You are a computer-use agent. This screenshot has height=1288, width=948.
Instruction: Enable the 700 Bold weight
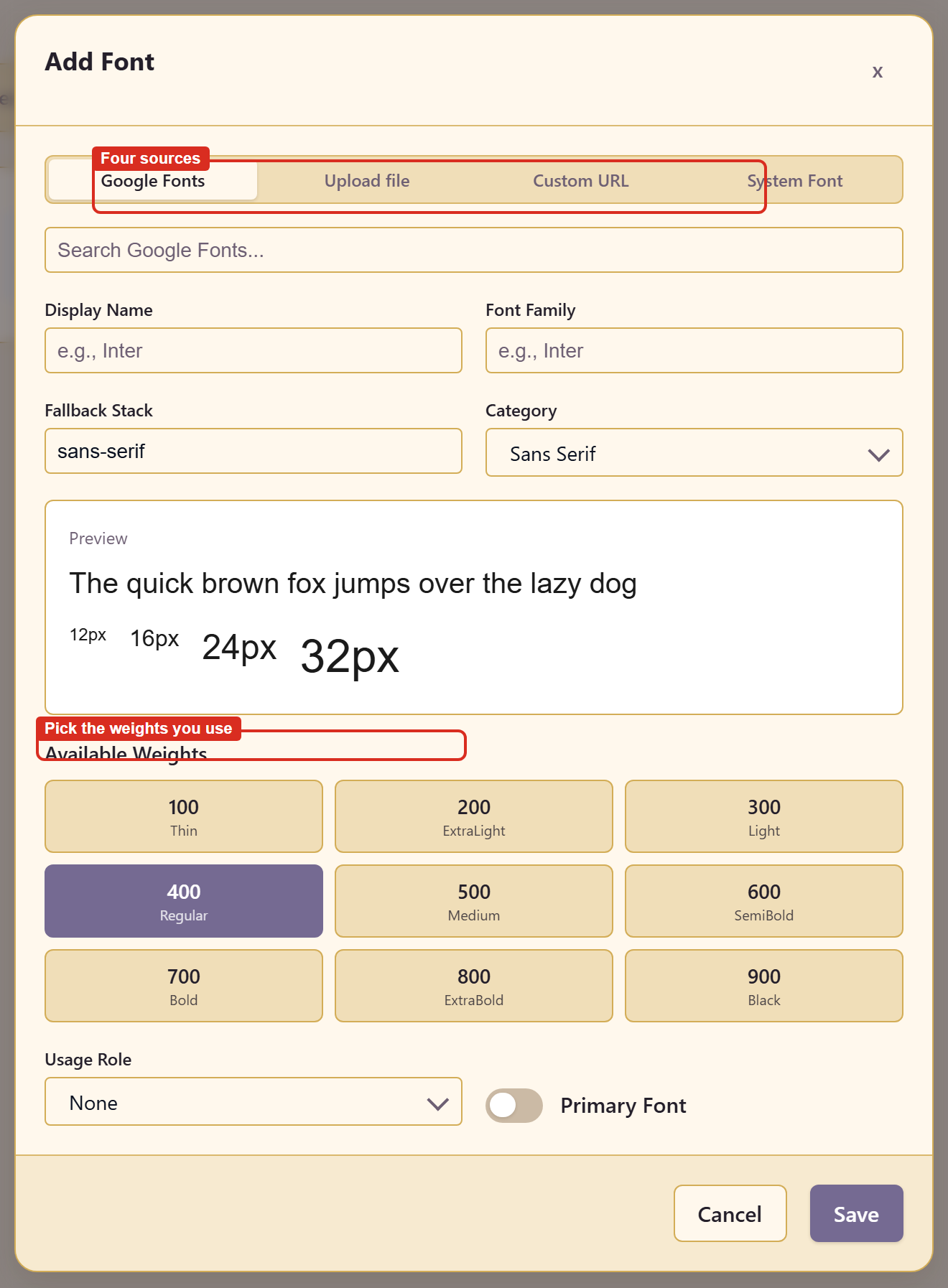coord(184,986)
